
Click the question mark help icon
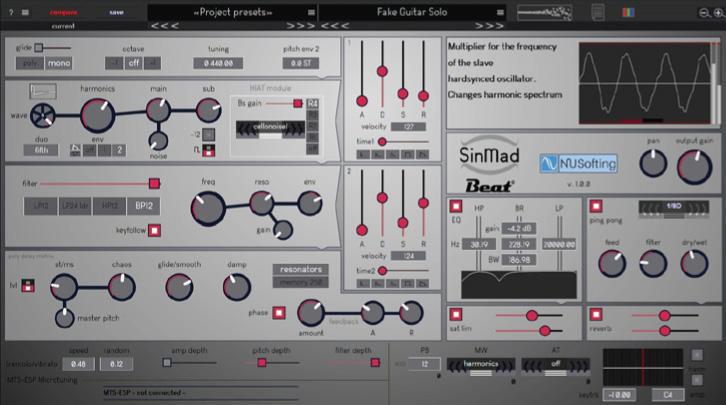[x=11, y=12]
